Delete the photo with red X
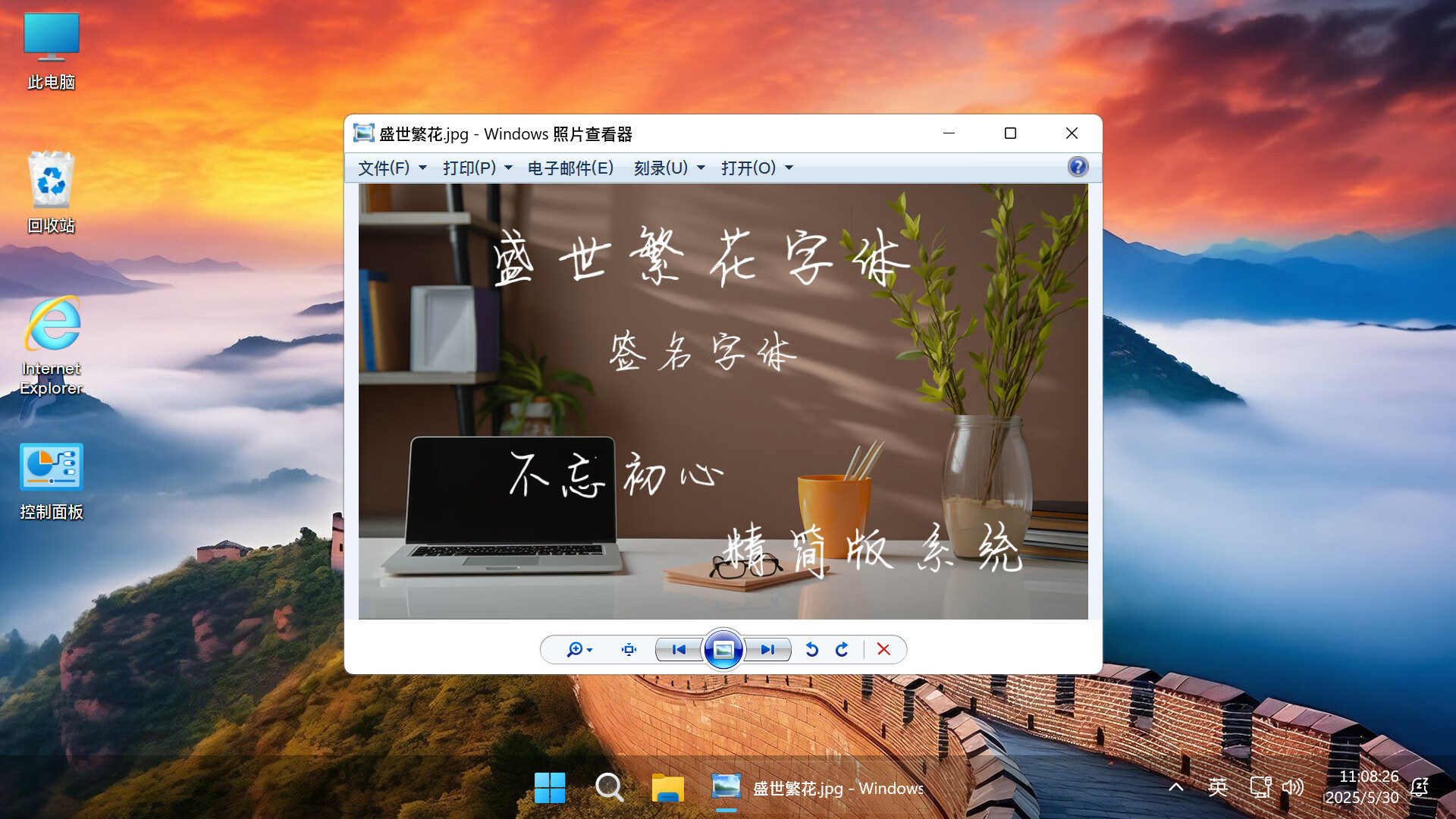 [883, 650]
